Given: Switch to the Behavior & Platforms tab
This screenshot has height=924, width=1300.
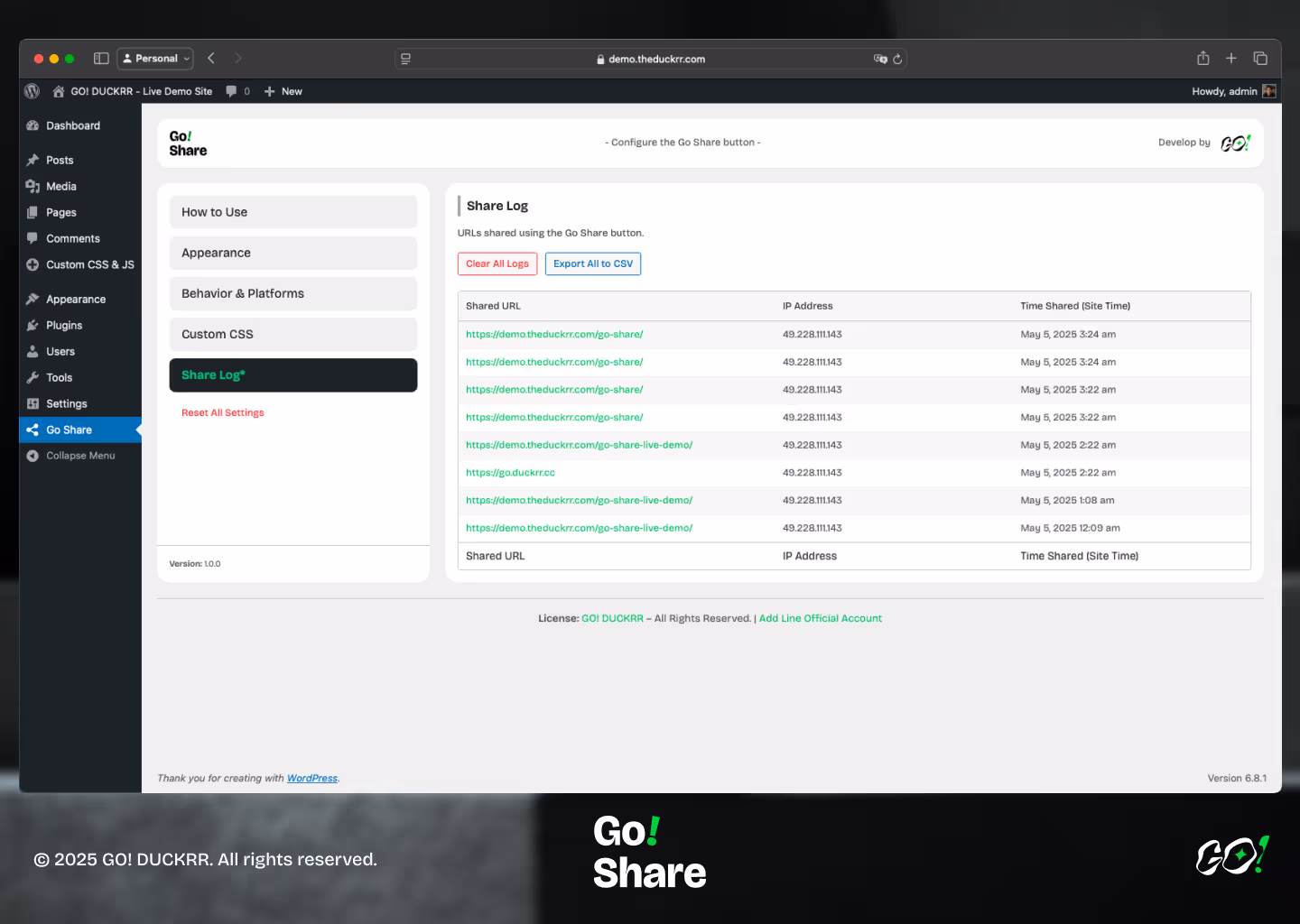Looking at the screenshot, I should (x=292, y=294).
